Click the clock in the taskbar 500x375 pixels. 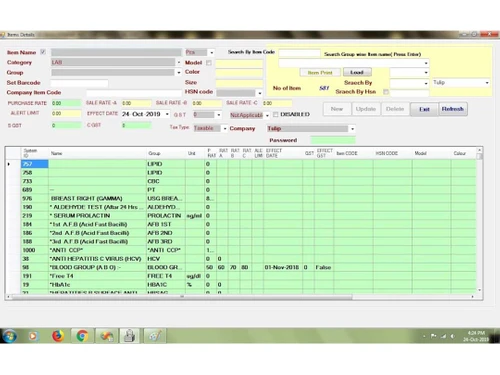click(x=476, y=336)
